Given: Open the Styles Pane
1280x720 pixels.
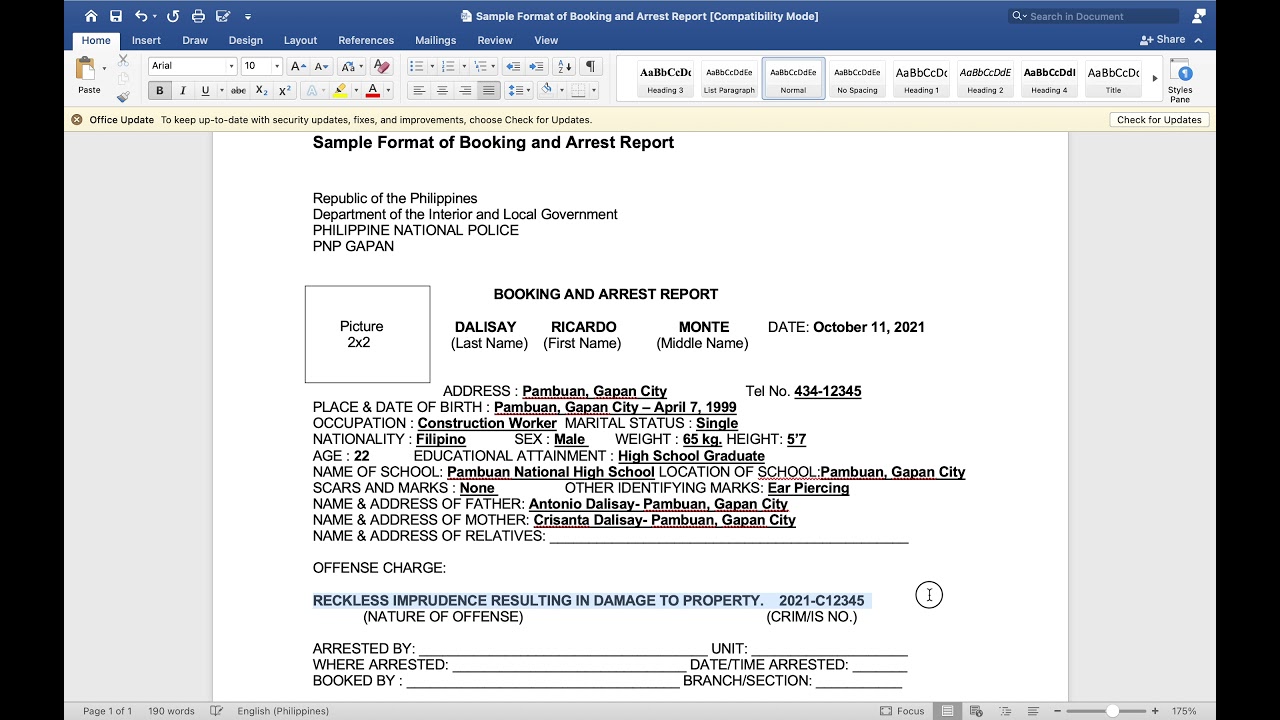Looking at the screenshot, I should coord(1180,79).
